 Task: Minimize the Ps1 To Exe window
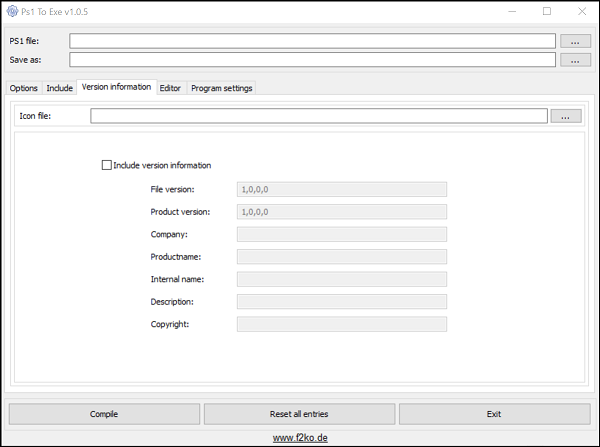512,11
